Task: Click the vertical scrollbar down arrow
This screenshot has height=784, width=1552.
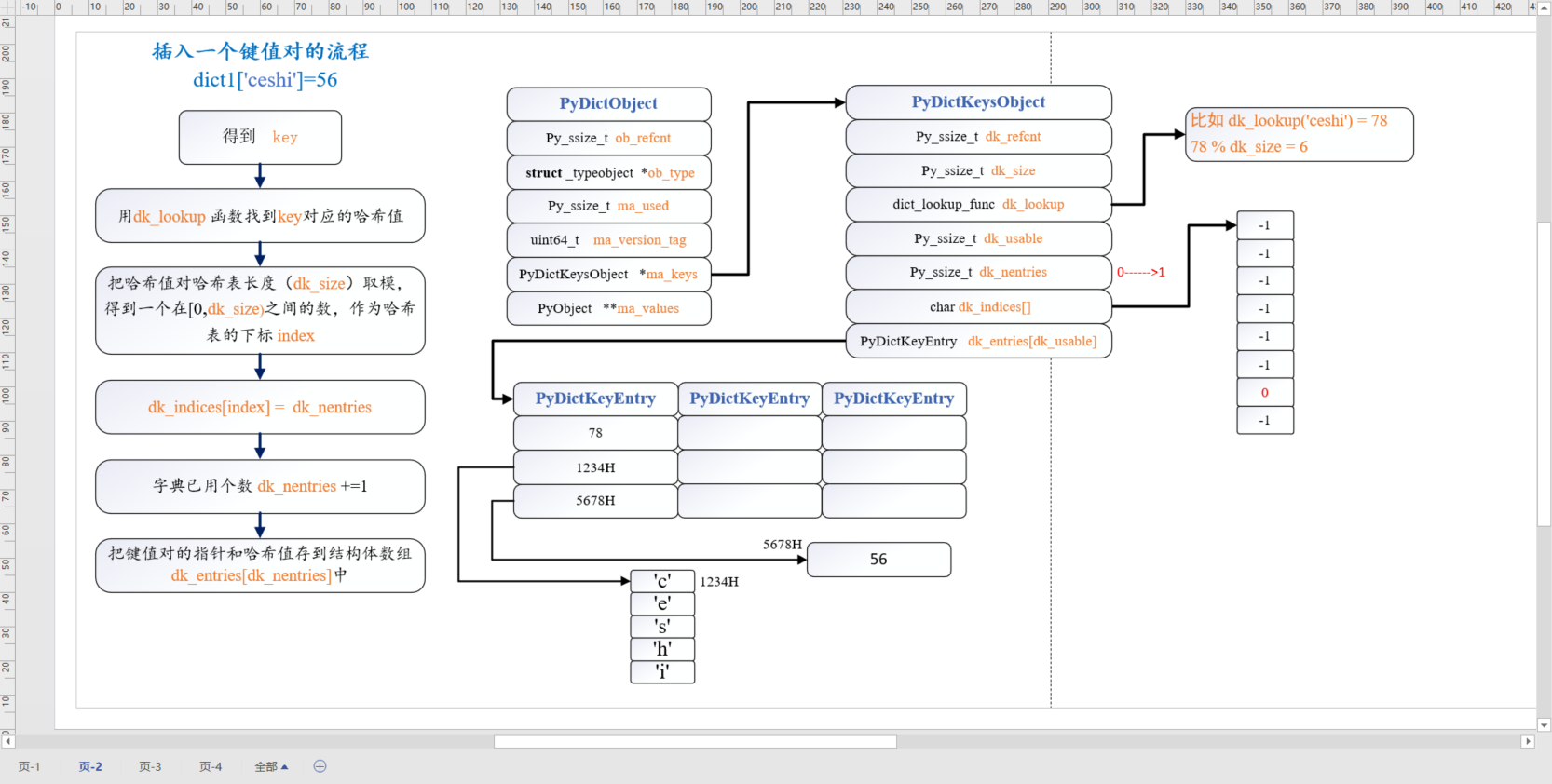Action: (x=1544, y=724)
